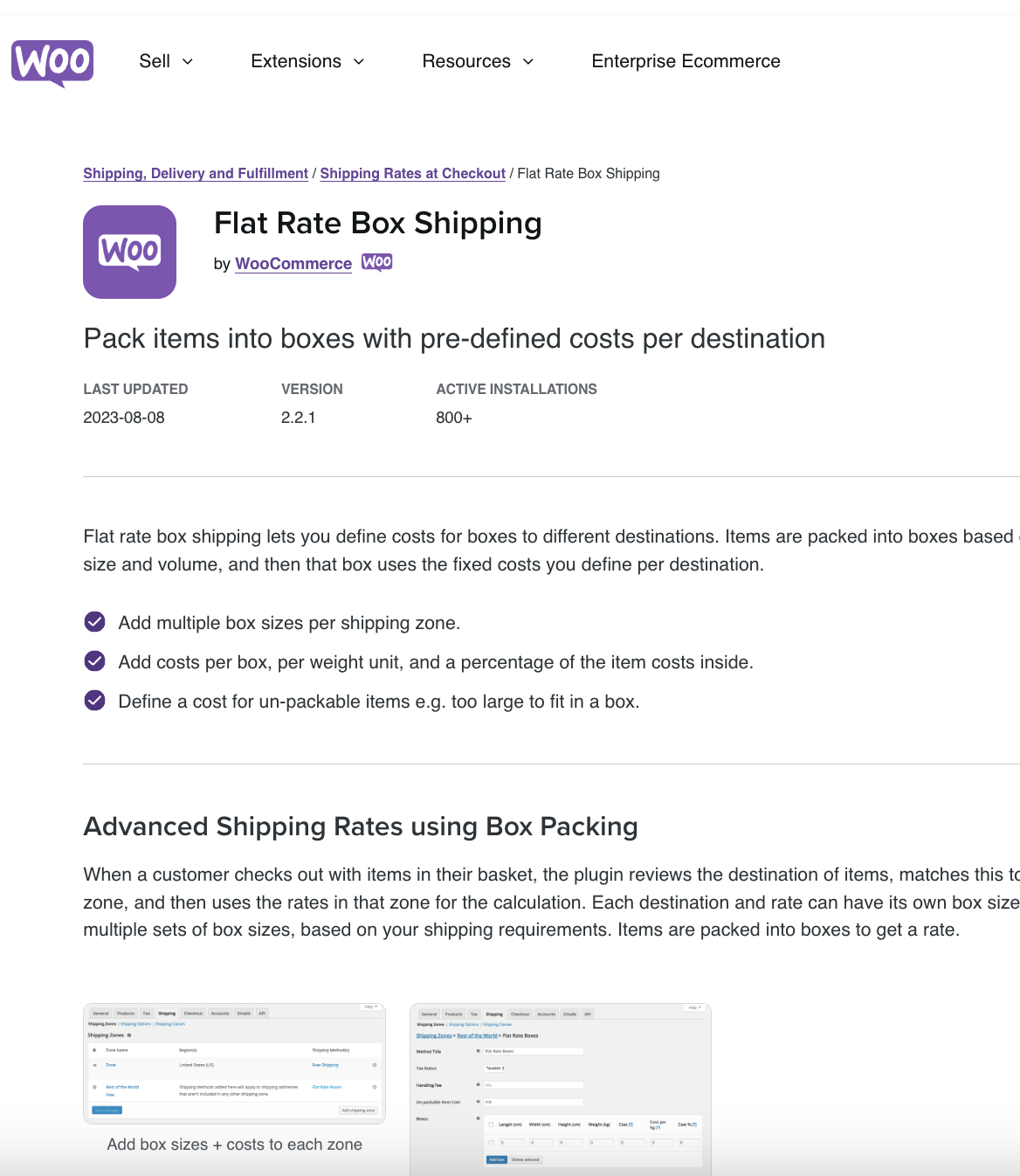
Task: Click the tooltip icon next to Shipping Zones heading
Action: click(129, 1034)
